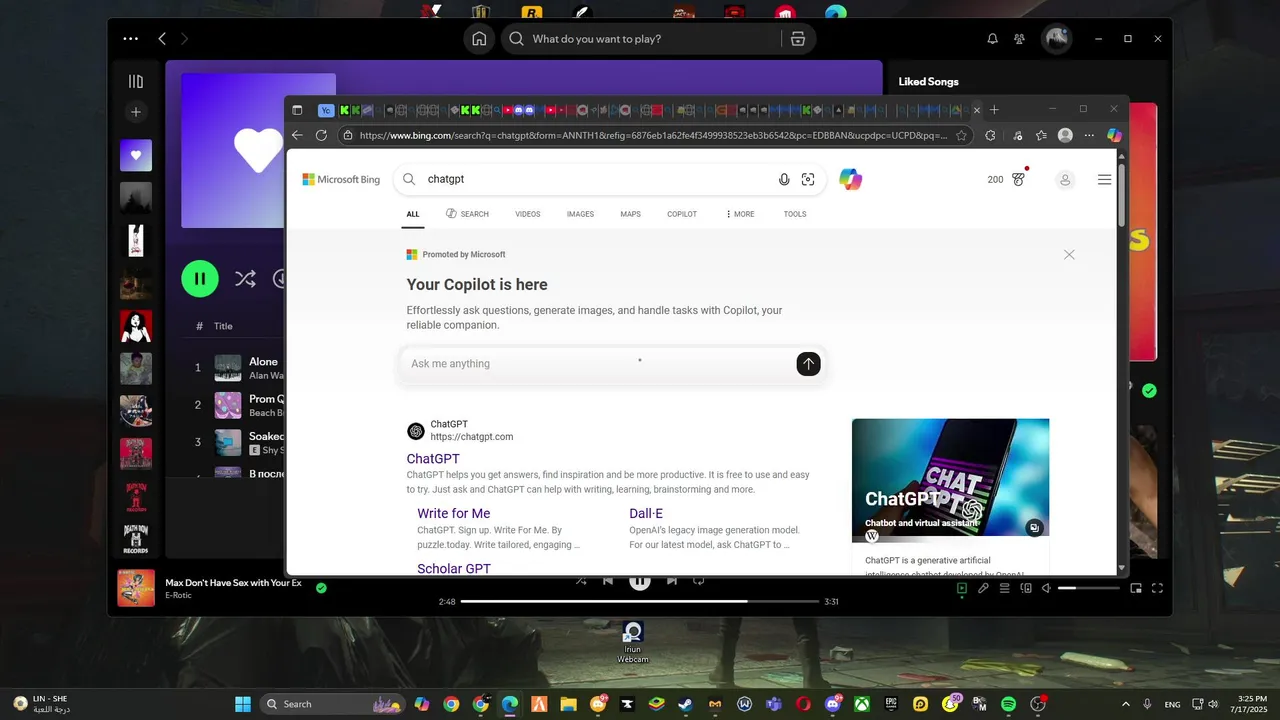Expand Bing MORE menu
This screenshot has width=1280, height=720.
[x=741, y=214]
